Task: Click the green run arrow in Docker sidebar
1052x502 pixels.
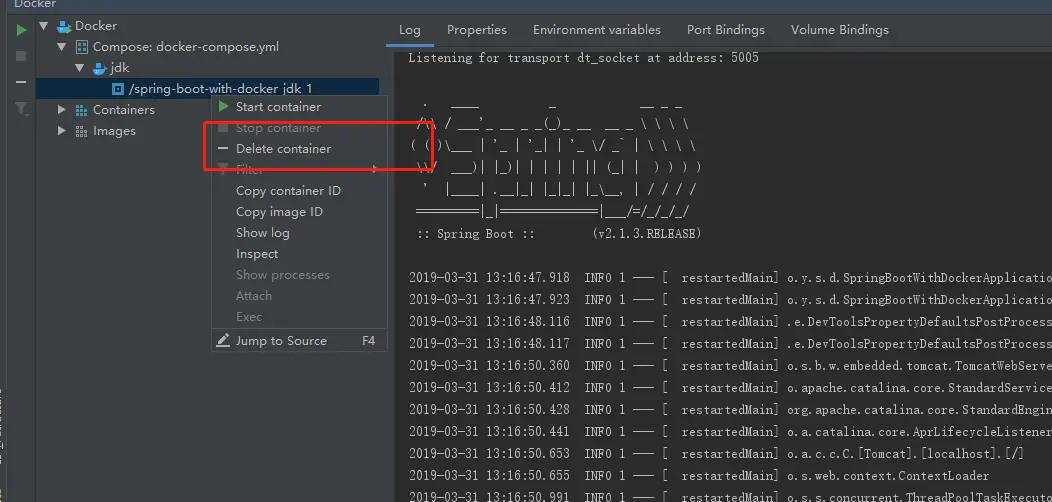Action: click(x=21, y=30)
